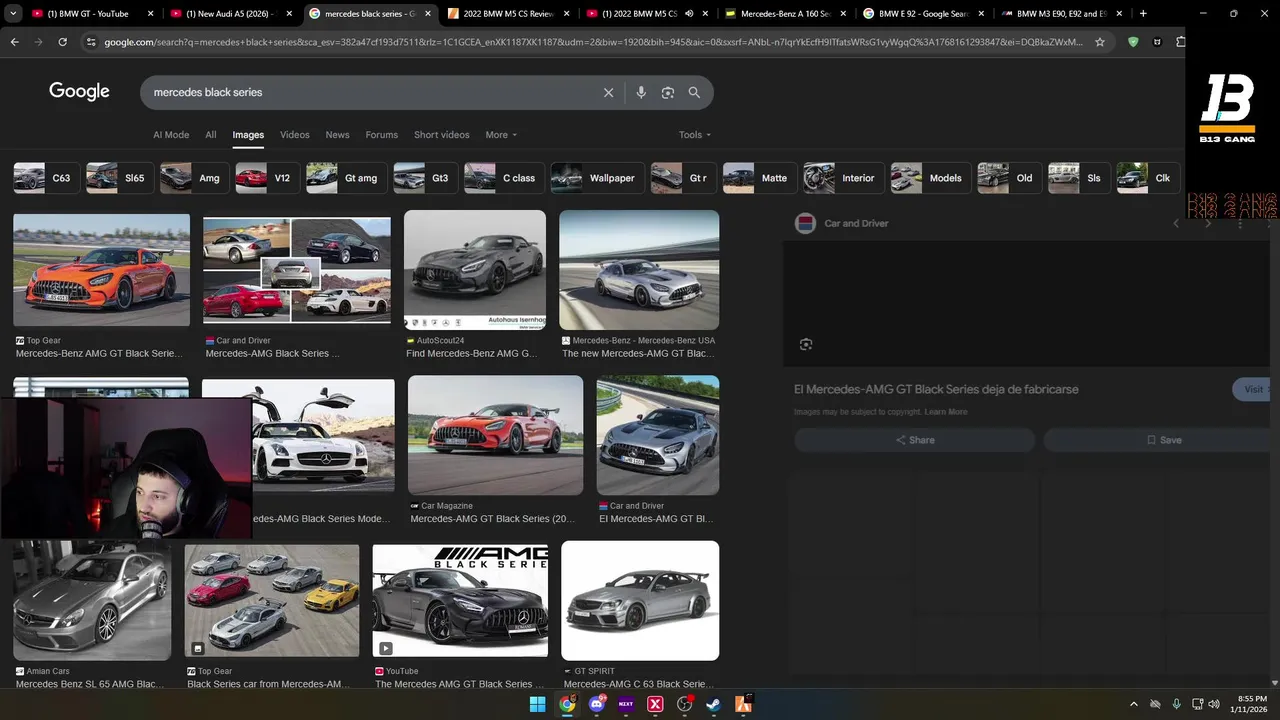Filter by C63 chip
The image size is (1280, 720).
46,178
